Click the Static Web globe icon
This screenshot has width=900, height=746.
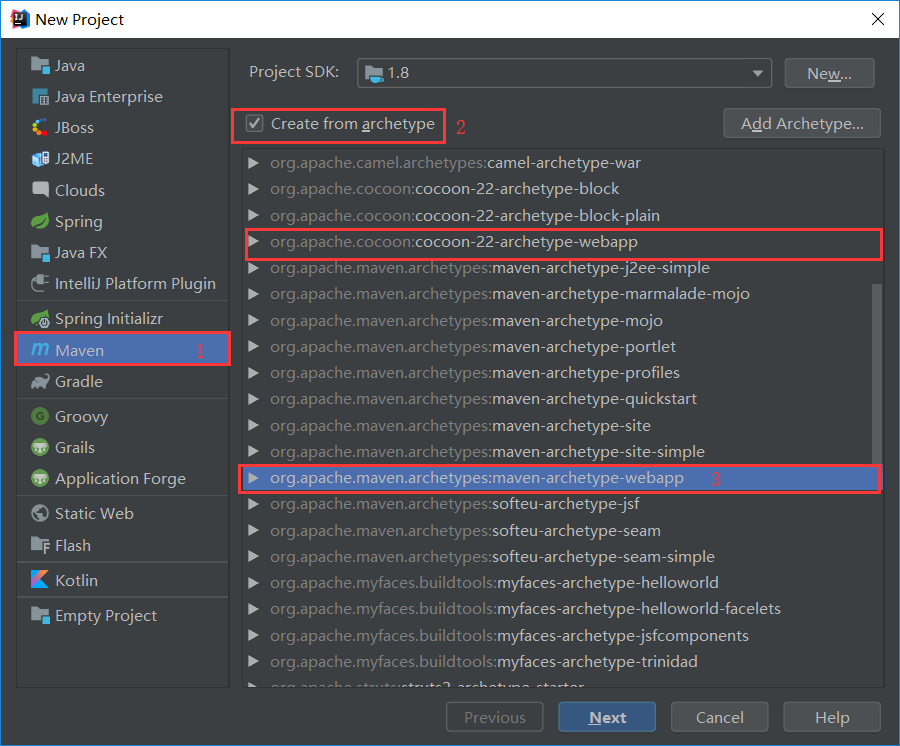pos(40,513)
